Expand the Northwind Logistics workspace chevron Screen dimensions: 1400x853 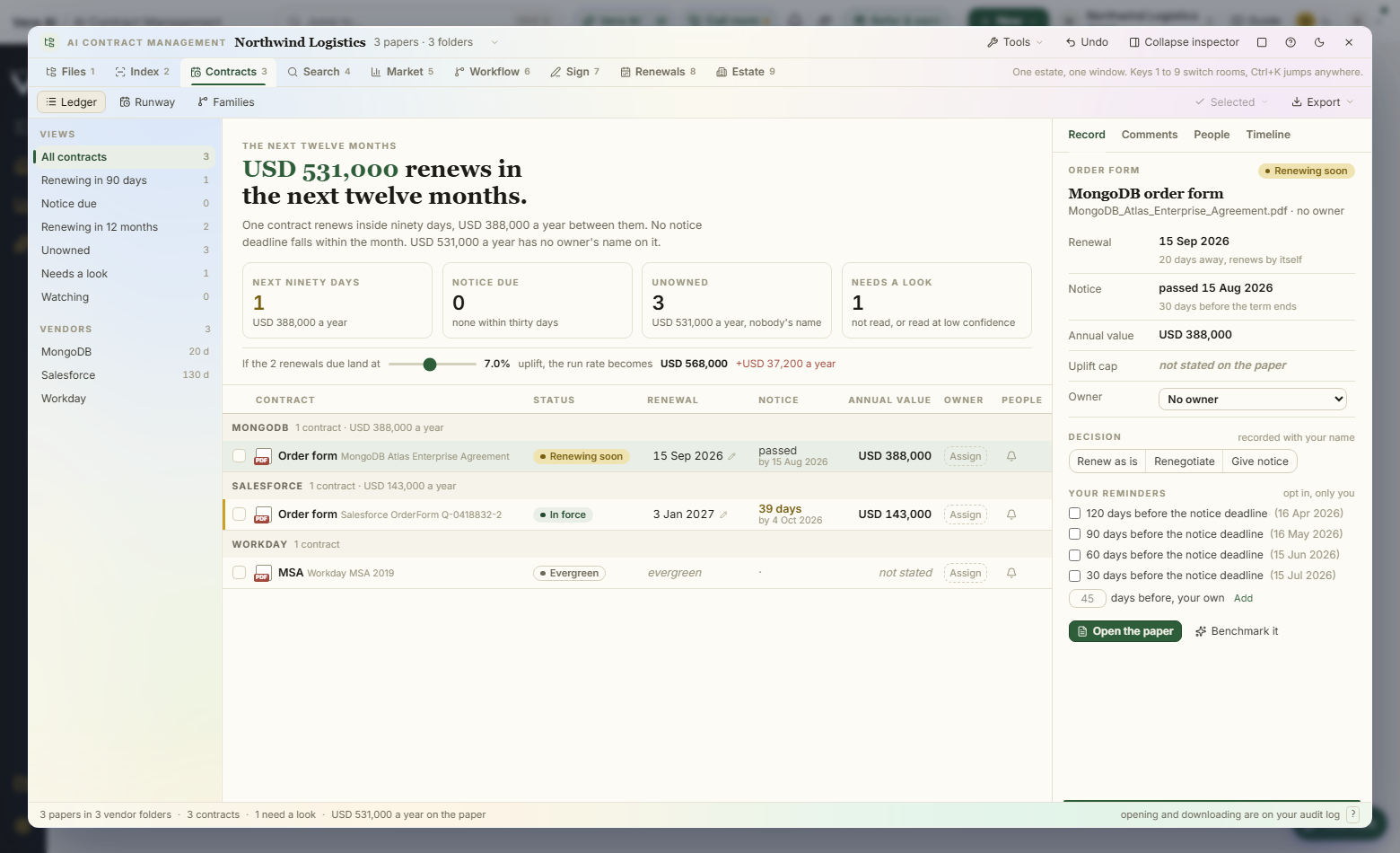494,42
